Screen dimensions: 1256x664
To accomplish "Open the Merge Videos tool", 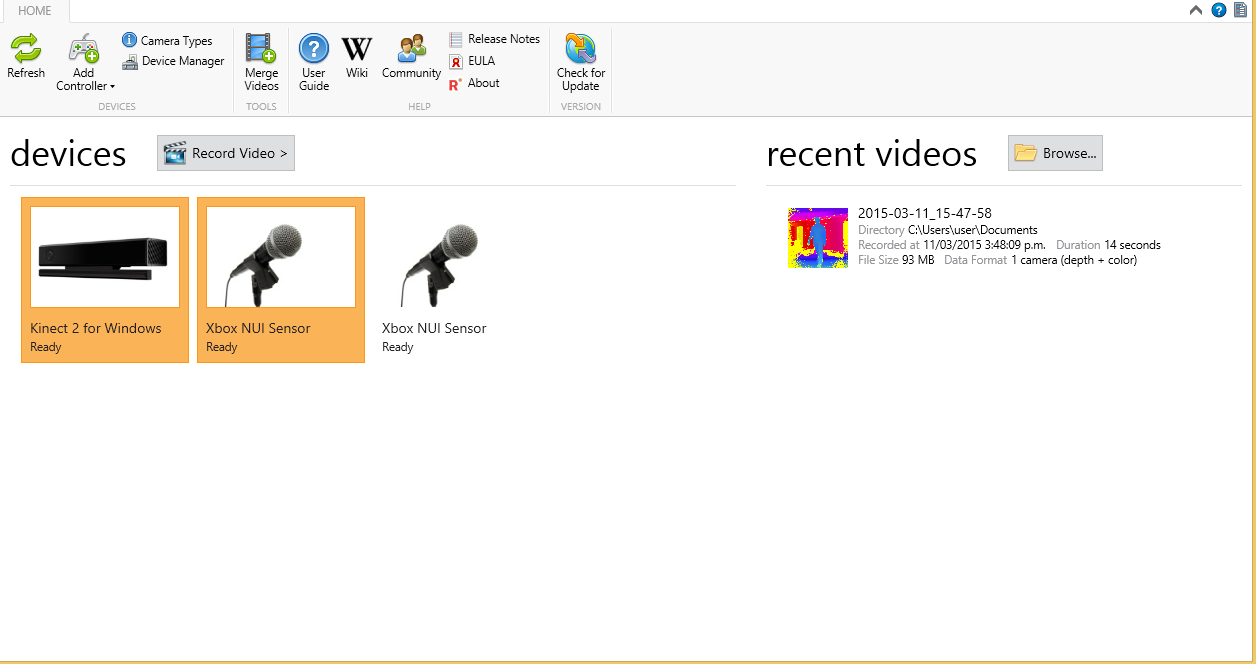I will (x=261, y=63).
